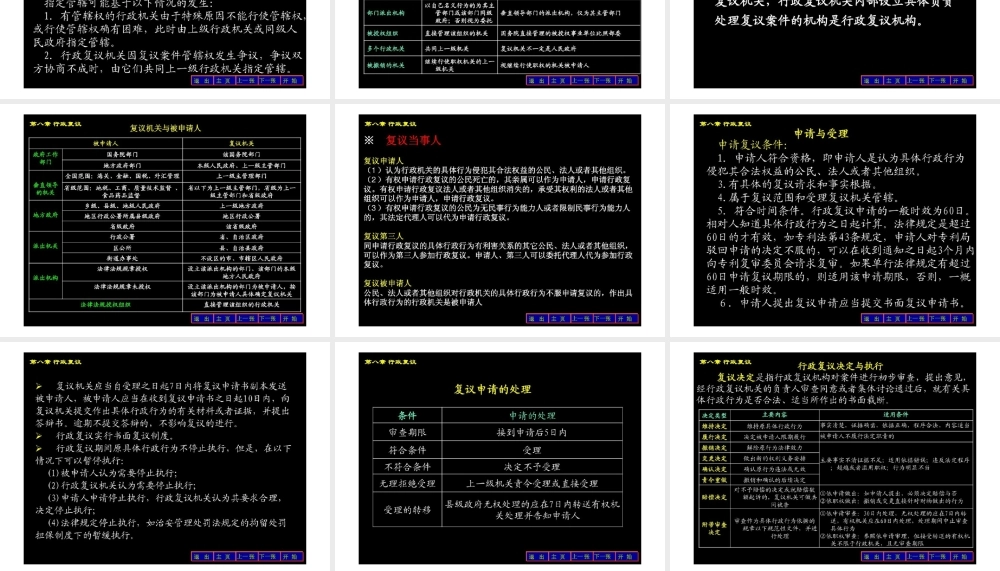Click 主页 on the 复议申请的处理 slide

tap(559, 556)
